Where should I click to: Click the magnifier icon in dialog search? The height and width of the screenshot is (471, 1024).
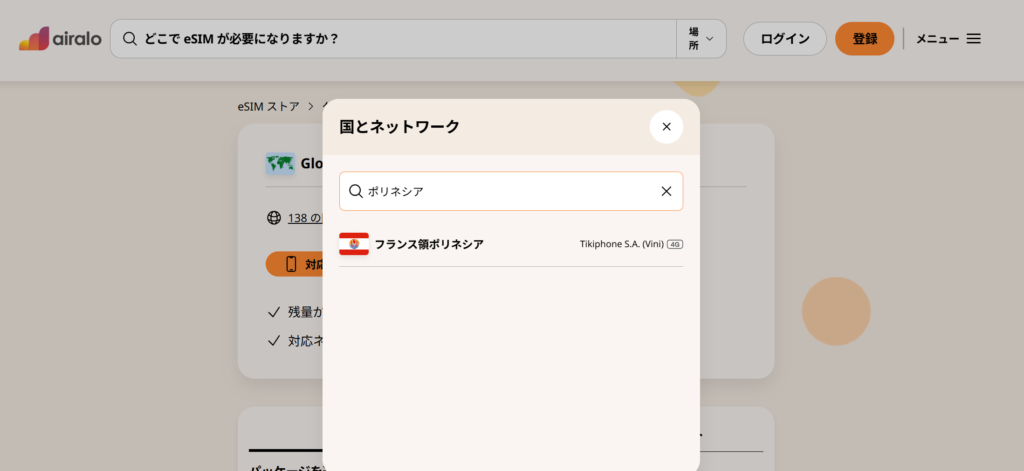click(x=356, y=191)
